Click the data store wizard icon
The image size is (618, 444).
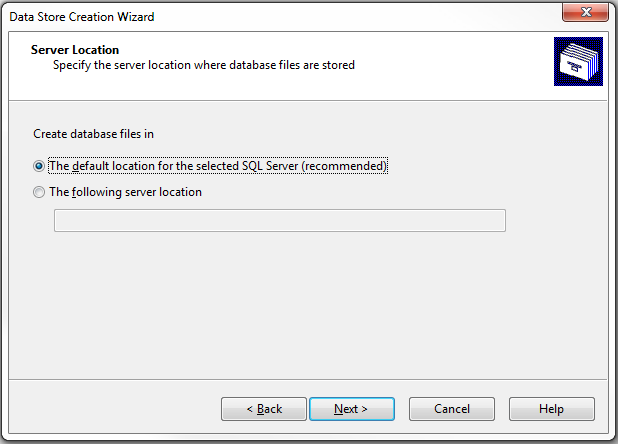click(x=578, y=61)
